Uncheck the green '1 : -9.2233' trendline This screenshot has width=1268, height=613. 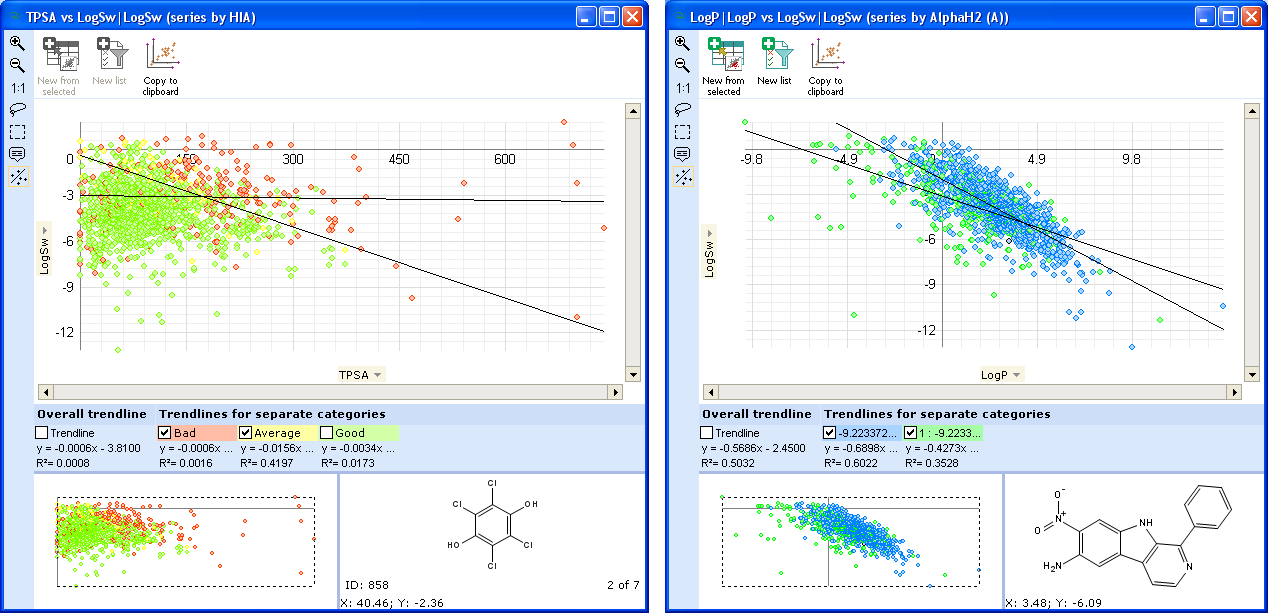coord(911,433)
